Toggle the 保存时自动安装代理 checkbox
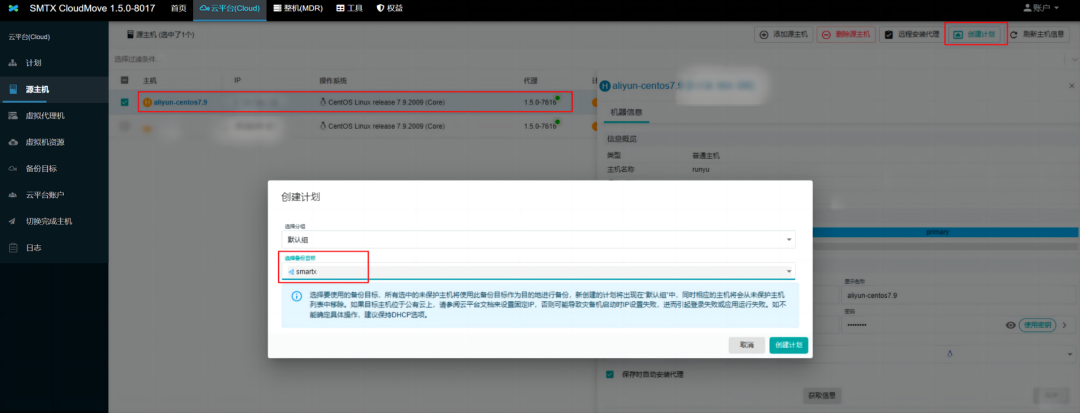Viewport: 1080px width, 413px height. coord(610,374)
